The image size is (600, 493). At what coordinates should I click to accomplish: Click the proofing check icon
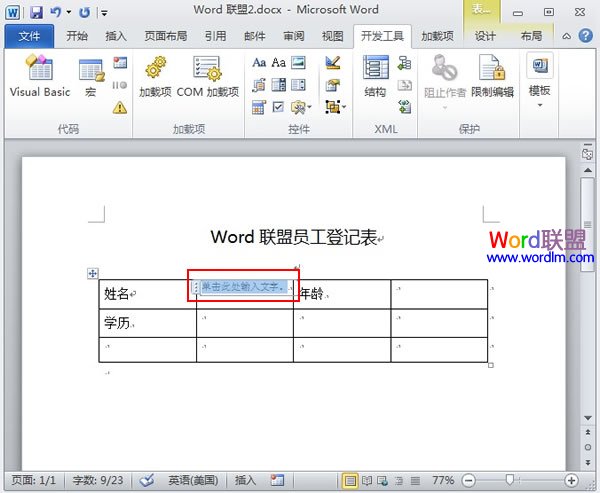pos(147,480)
